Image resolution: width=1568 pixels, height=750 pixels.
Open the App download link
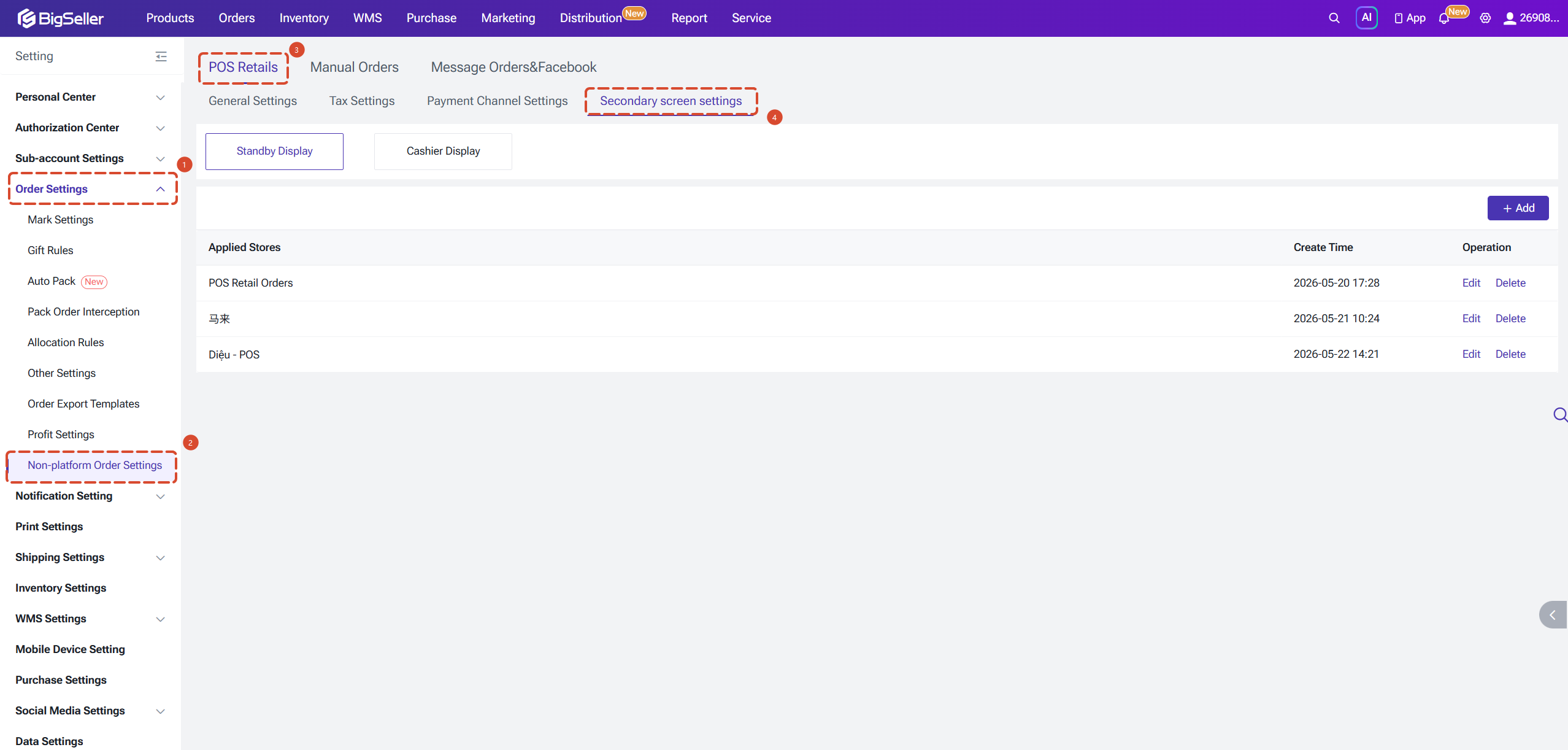coord(1410,18)
